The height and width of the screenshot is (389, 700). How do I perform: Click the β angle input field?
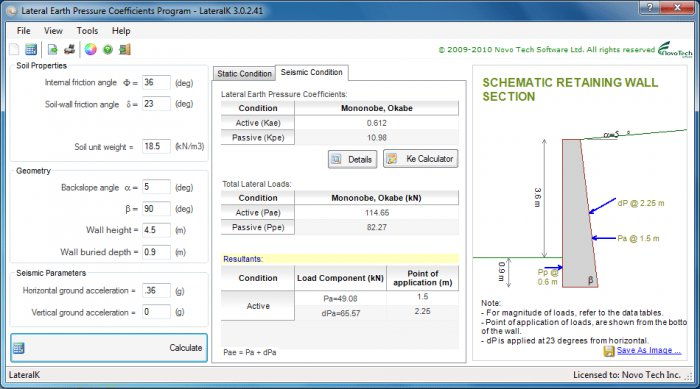156,209
